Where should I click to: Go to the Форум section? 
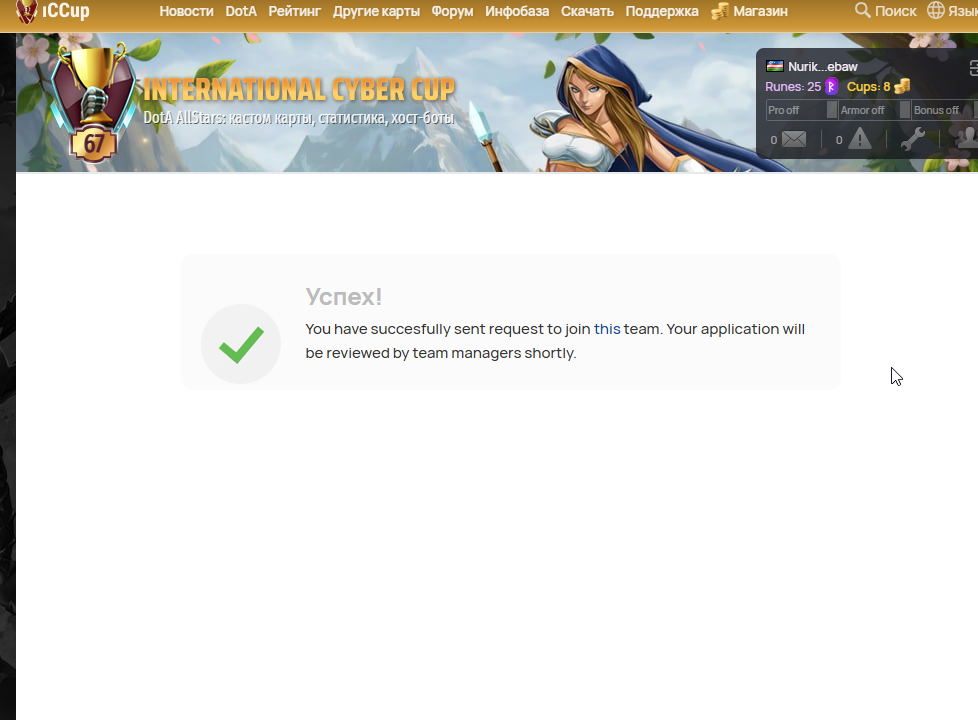pos(452,11)
